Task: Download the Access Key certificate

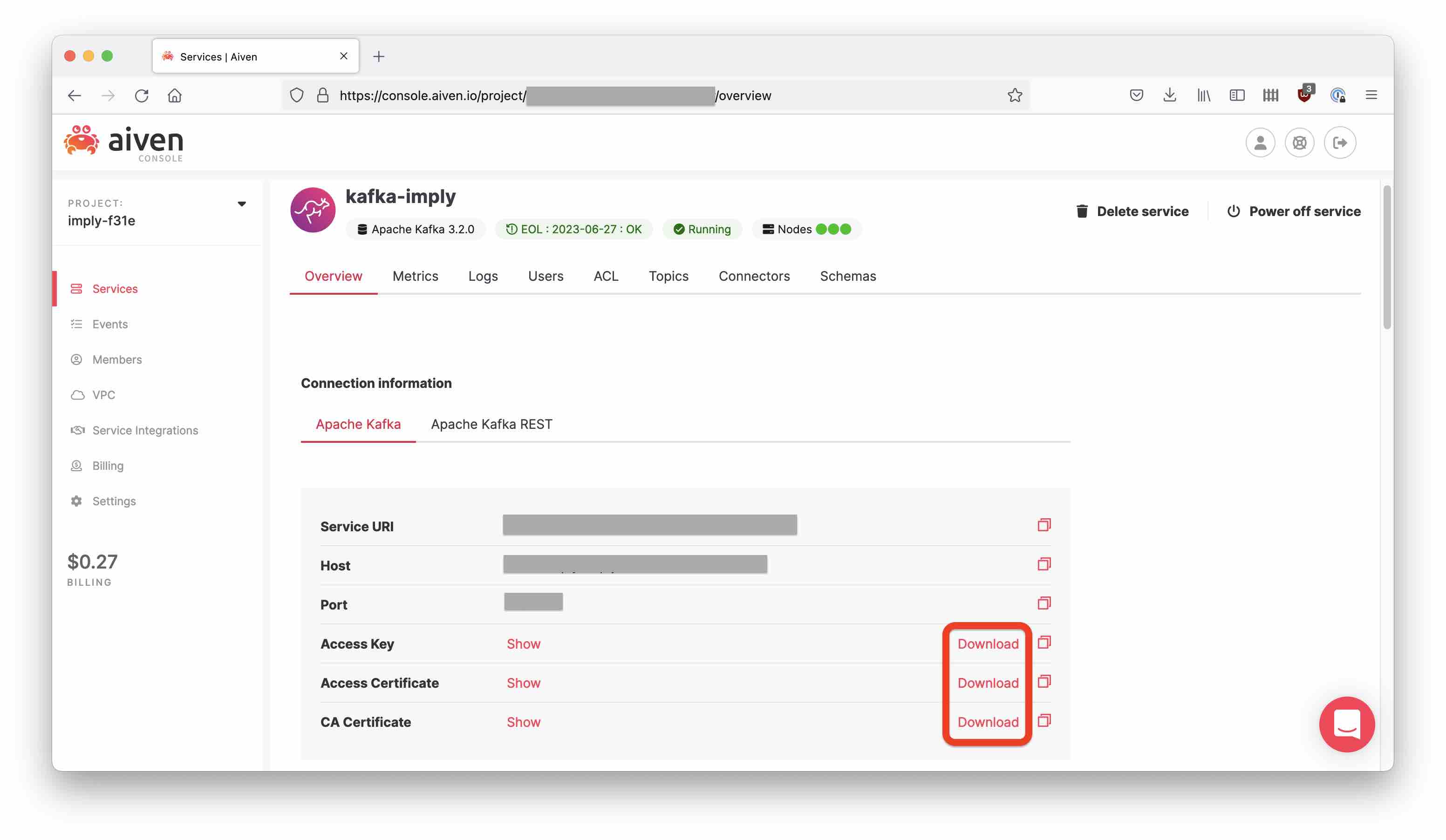Action: 987,643
